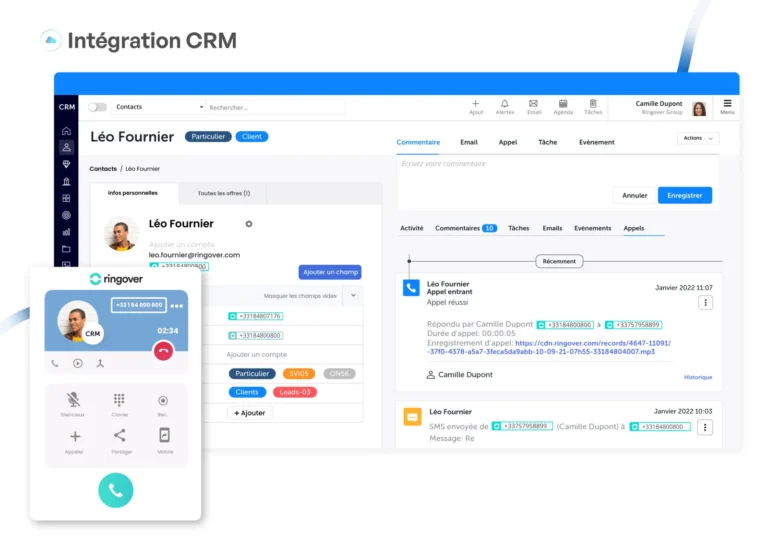This screenshot has height=549, width=768.
Task: Click the Écrivez votre commentaire text area
Action: pos(557,170)
